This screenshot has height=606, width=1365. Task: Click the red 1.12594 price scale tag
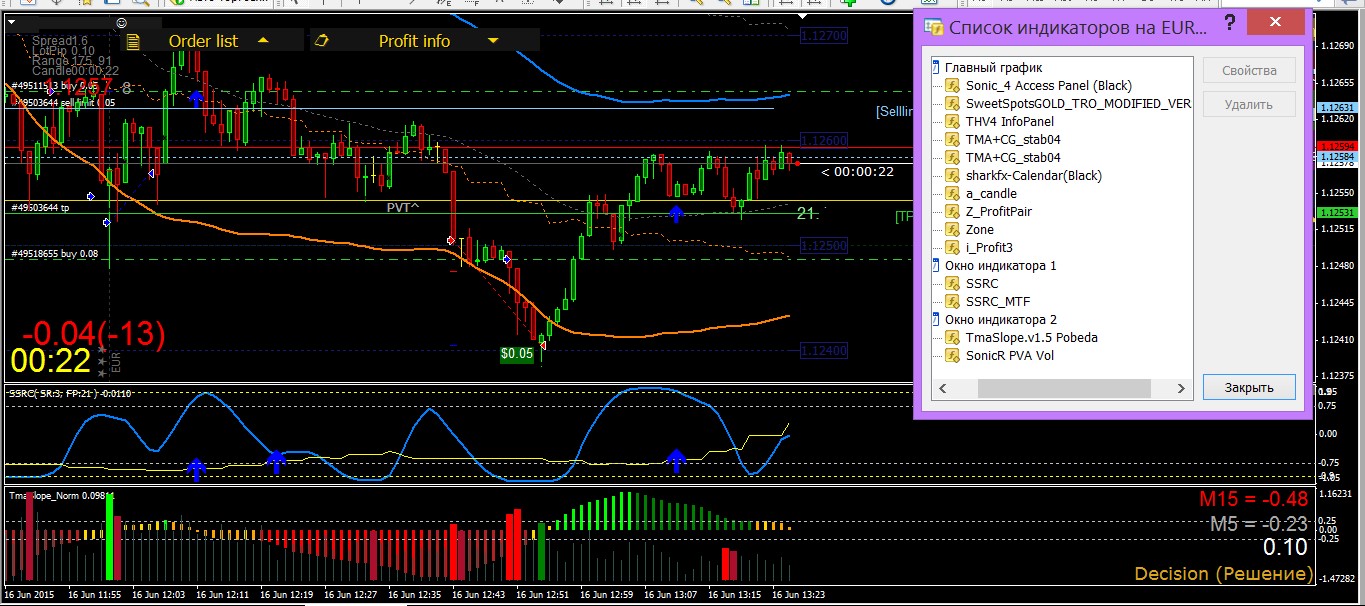[1337, 147]
